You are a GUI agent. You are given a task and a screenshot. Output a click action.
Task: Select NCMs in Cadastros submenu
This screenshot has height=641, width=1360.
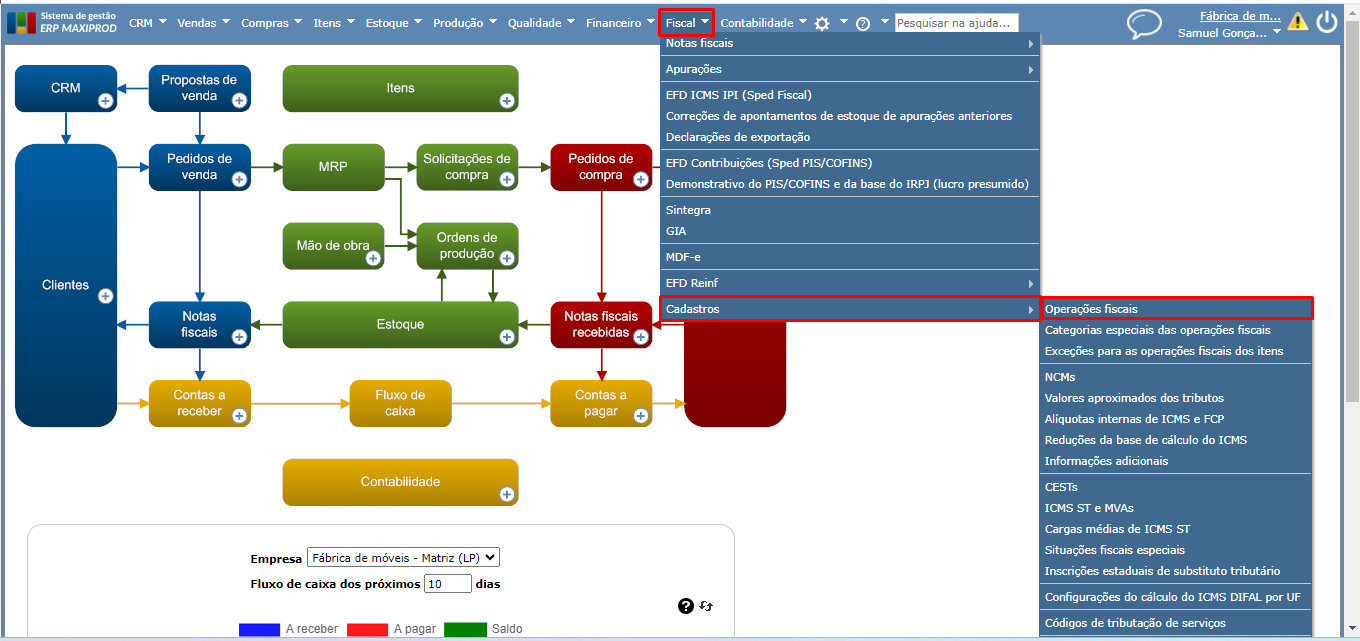click(1060, 377)
